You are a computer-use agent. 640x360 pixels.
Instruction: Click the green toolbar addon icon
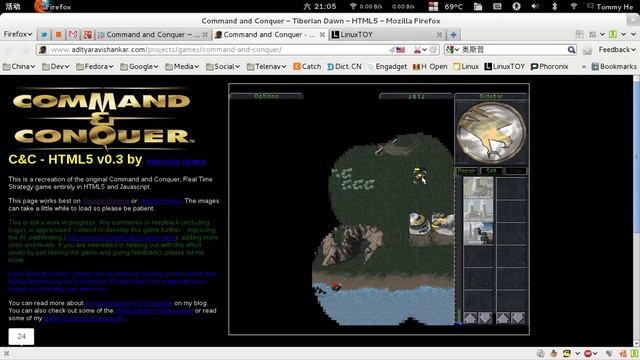tap(613, 35)
